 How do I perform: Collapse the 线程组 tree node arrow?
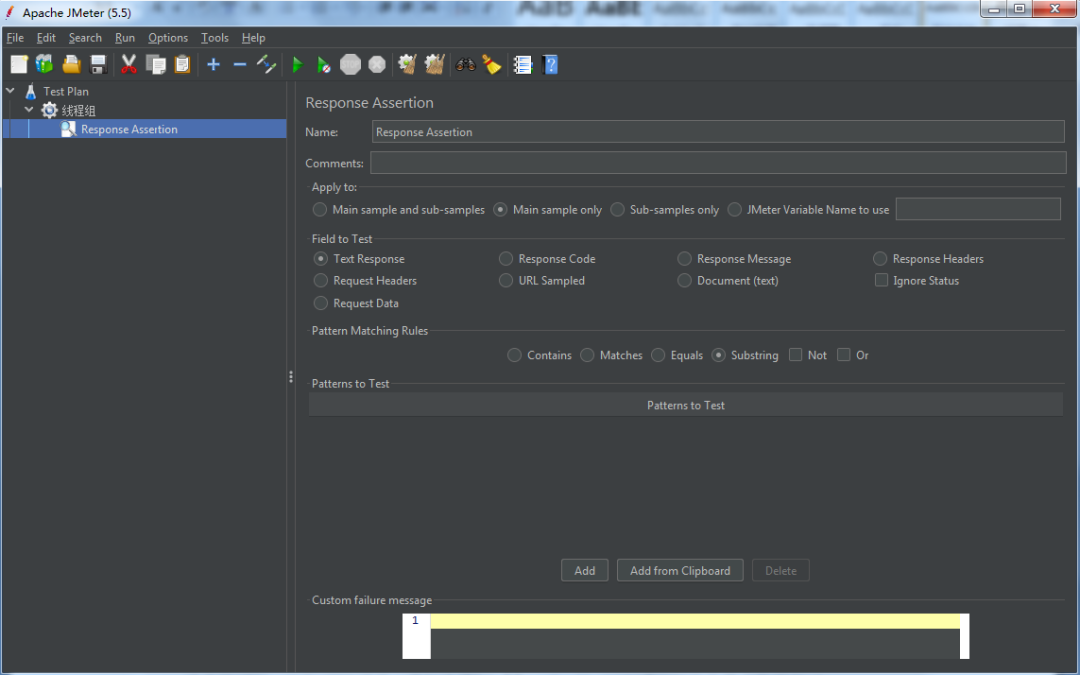29,110
